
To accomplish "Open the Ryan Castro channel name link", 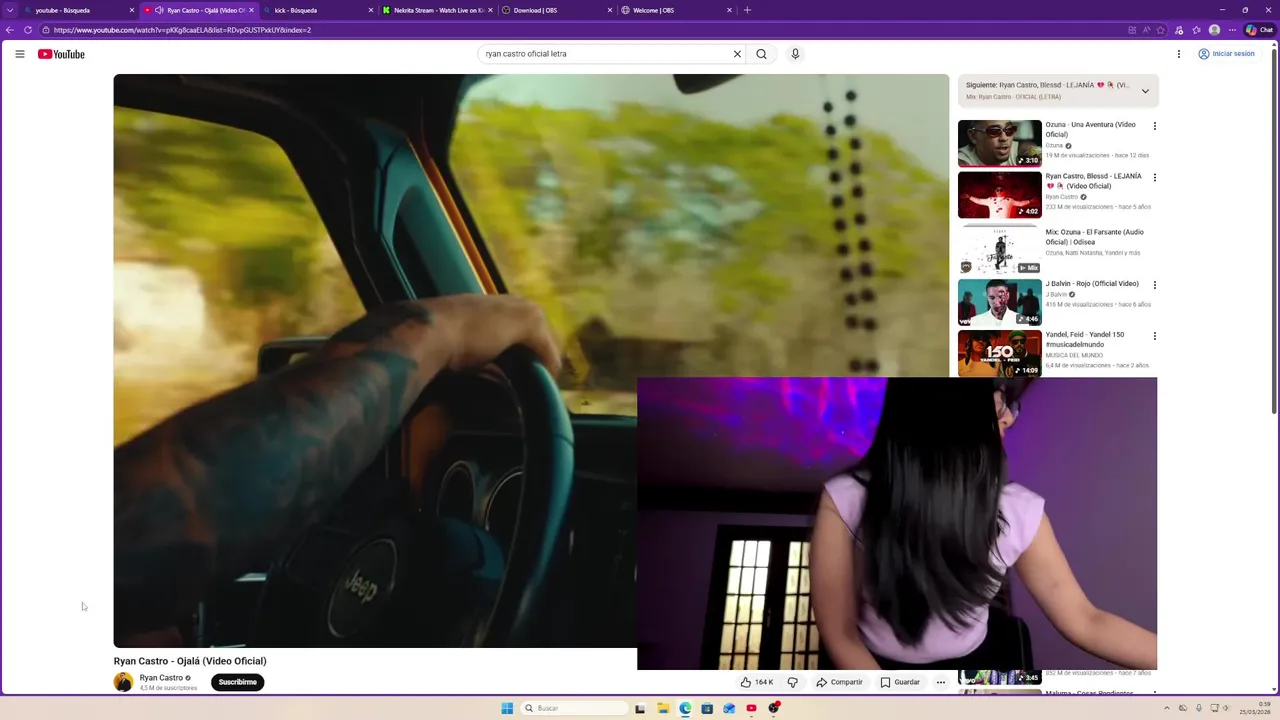I will pyautogui.click(x=161, y=678).
